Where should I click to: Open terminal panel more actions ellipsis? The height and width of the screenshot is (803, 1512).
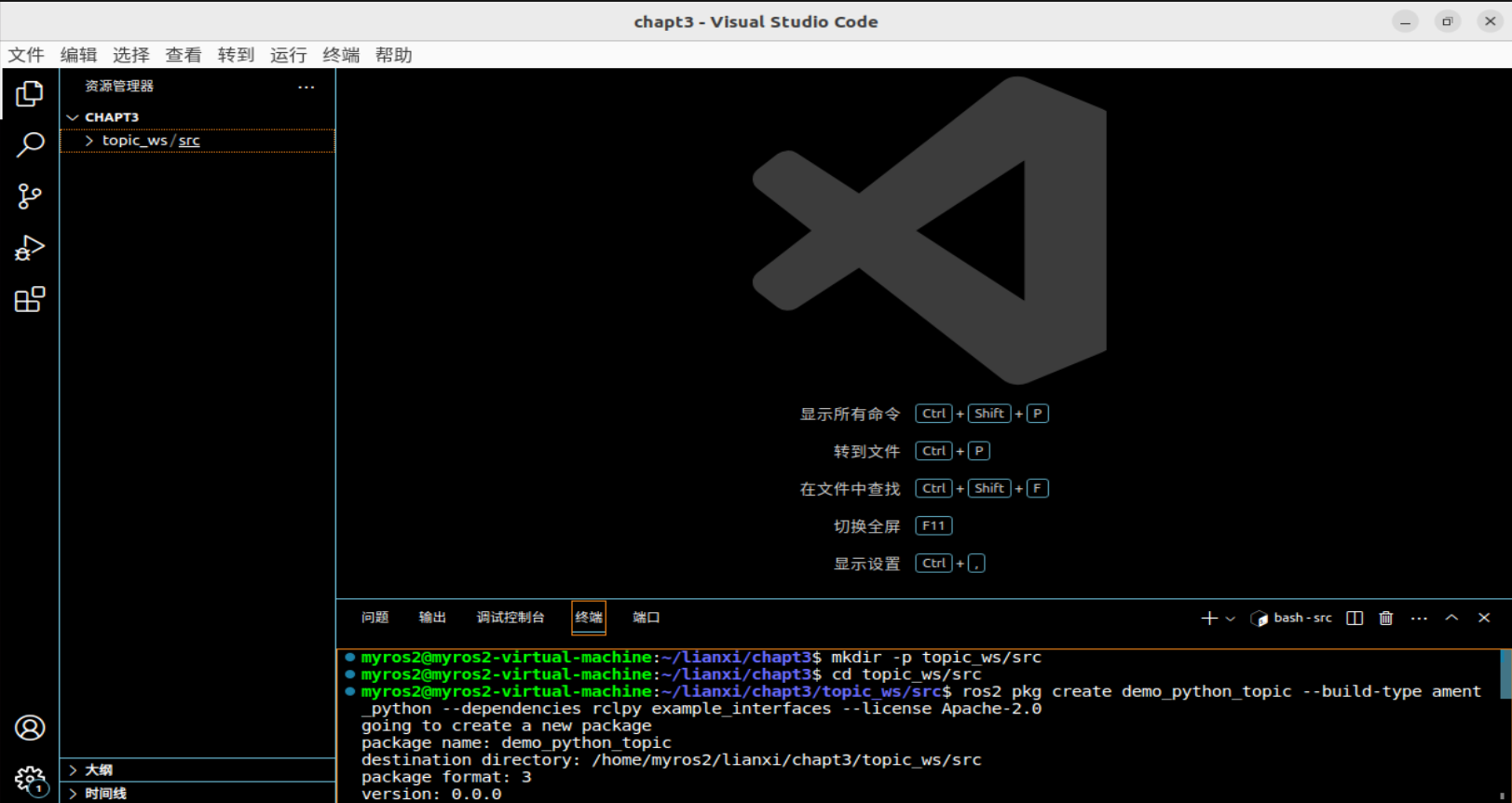click(1419, 618)
